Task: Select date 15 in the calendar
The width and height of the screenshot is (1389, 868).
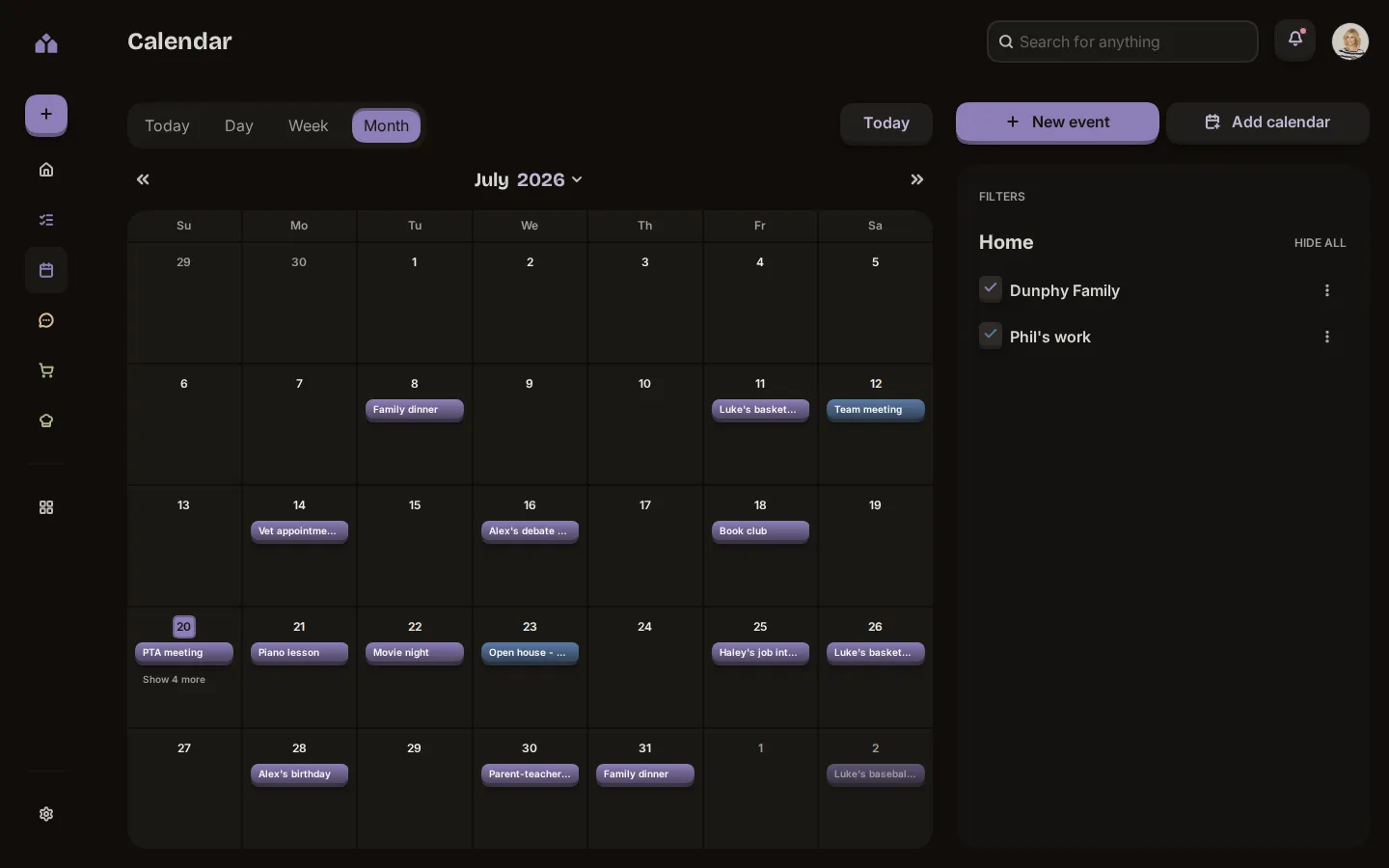Action: [415, 505]
